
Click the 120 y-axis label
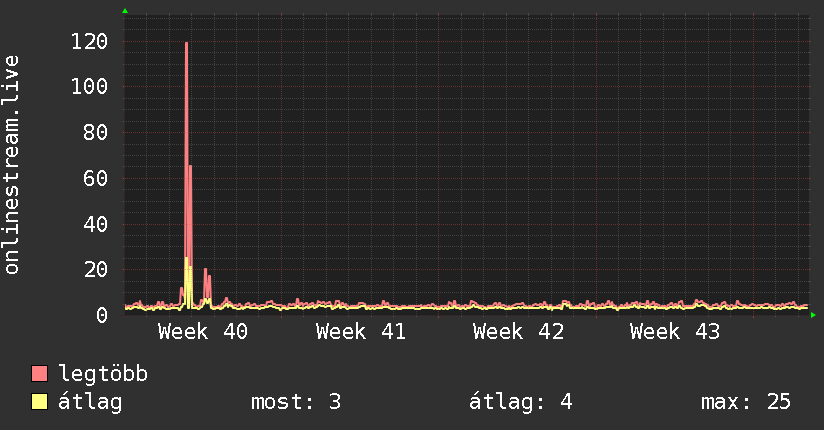89,42
